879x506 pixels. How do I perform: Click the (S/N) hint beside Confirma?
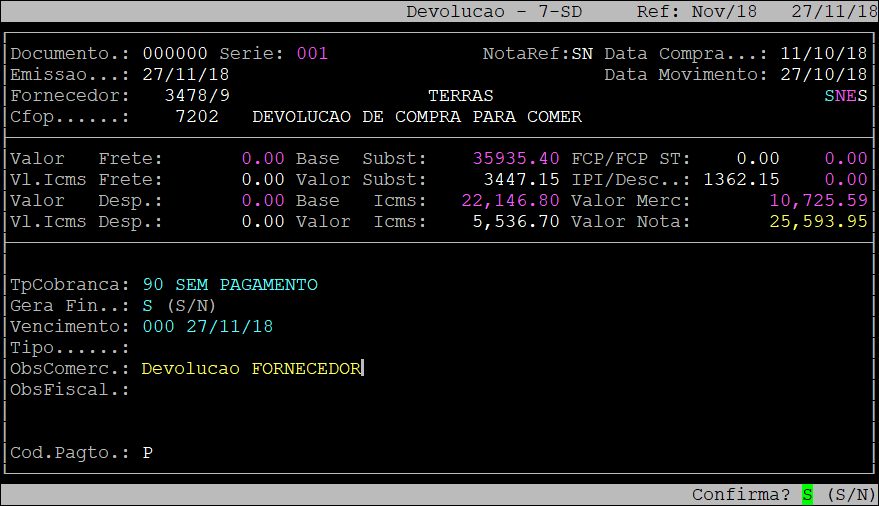(x=851, y=495)
